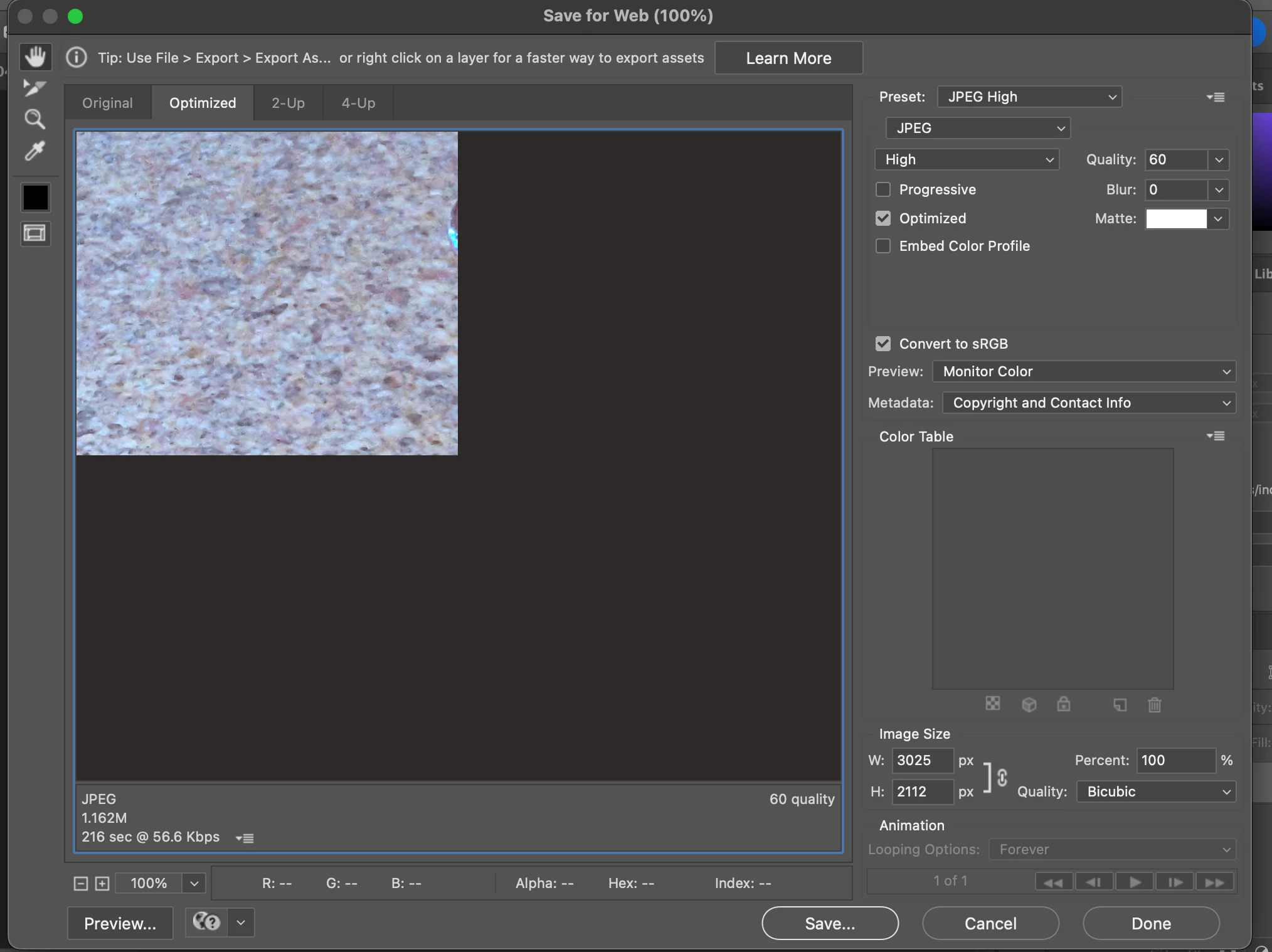Viewport: 1272px width, 952px height.
Task: Click the constrain proportions link icon
Action: tap(1002, 777)
